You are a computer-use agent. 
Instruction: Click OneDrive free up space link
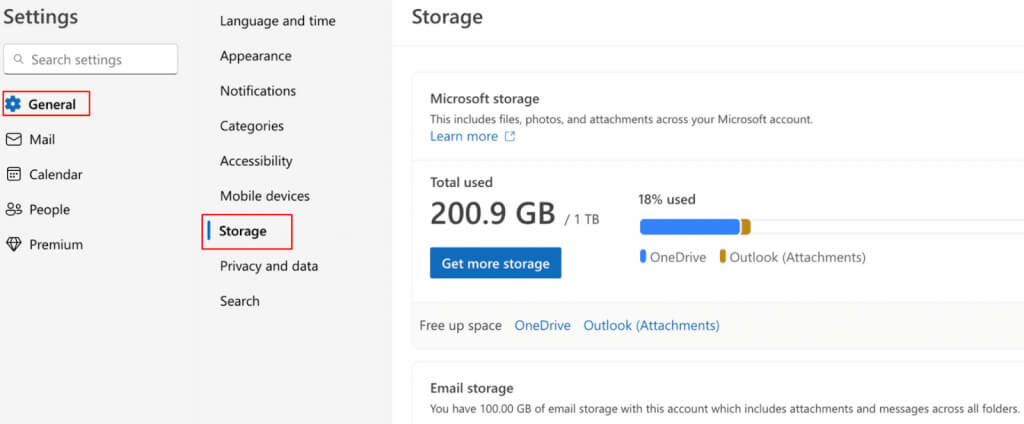pos(543,325)
